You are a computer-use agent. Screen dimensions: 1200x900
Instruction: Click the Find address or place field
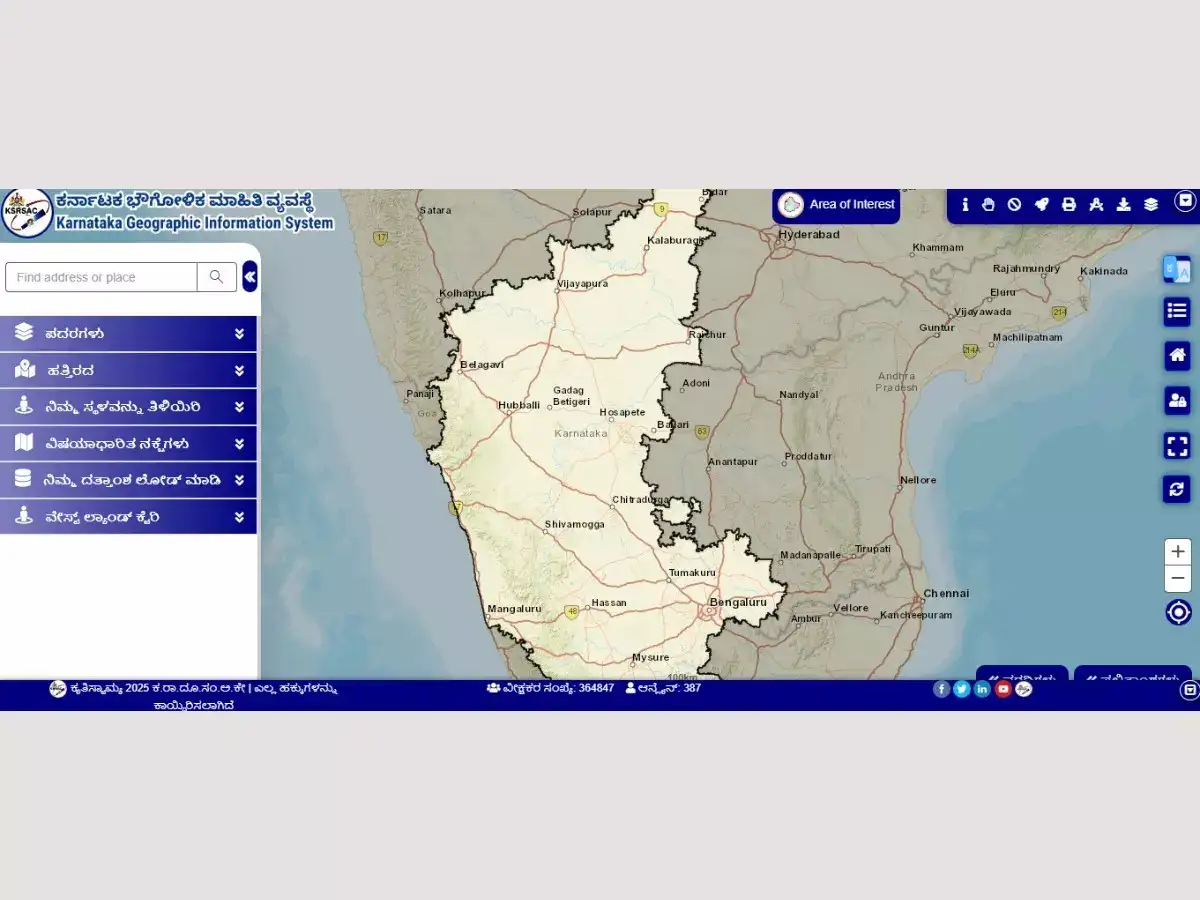(x=101, y=277)
